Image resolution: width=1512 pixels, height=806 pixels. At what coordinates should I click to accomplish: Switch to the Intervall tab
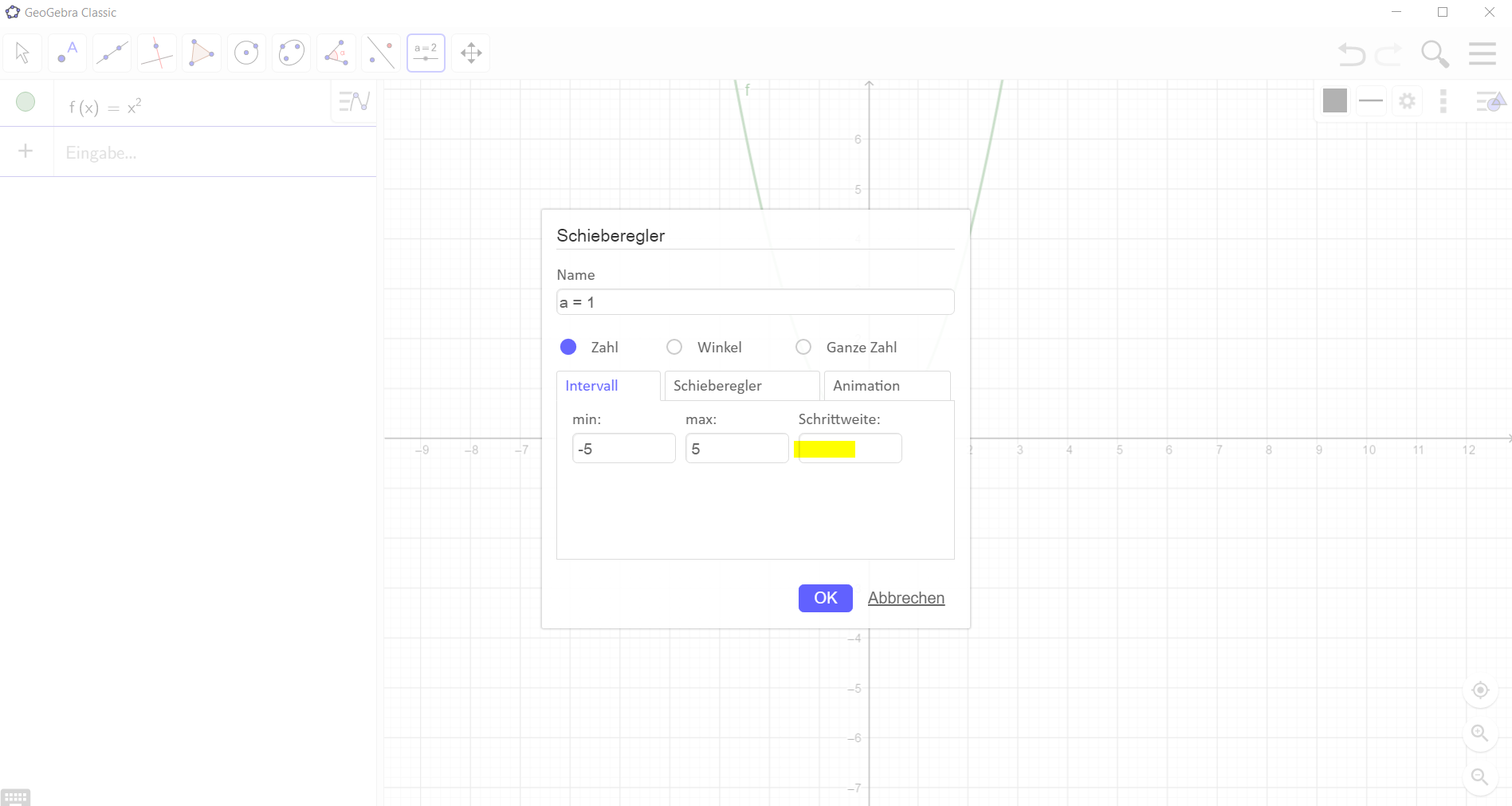(x=608, y=386)
